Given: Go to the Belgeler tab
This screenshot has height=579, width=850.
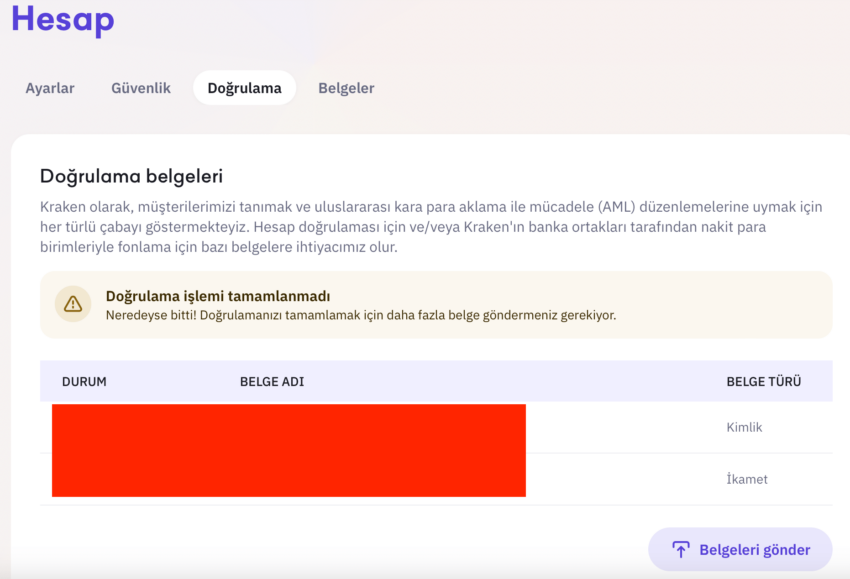Looking at the screenshot, I should click(x=346, y=88).
